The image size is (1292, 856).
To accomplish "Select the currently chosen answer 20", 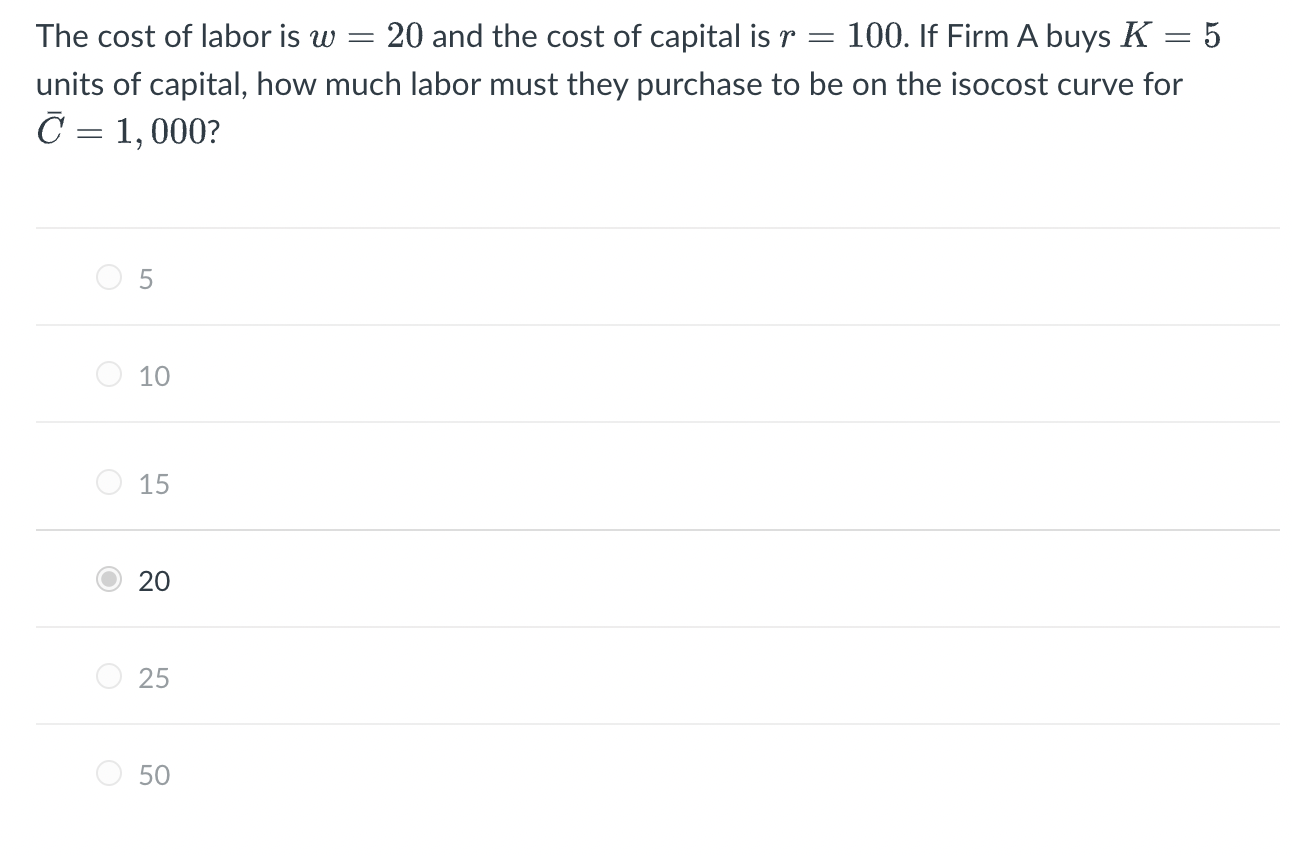I will 109,579.
